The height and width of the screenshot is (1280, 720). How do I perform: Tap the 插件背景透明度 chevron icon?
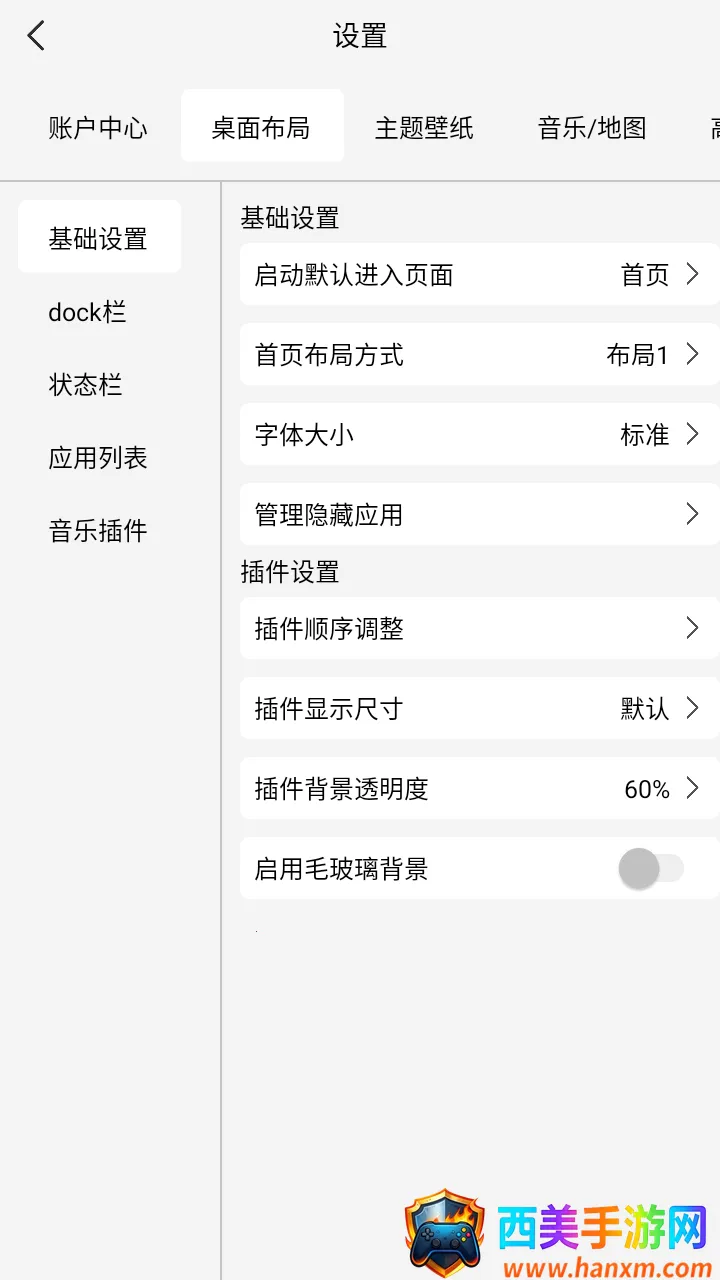tap(692, 788)
